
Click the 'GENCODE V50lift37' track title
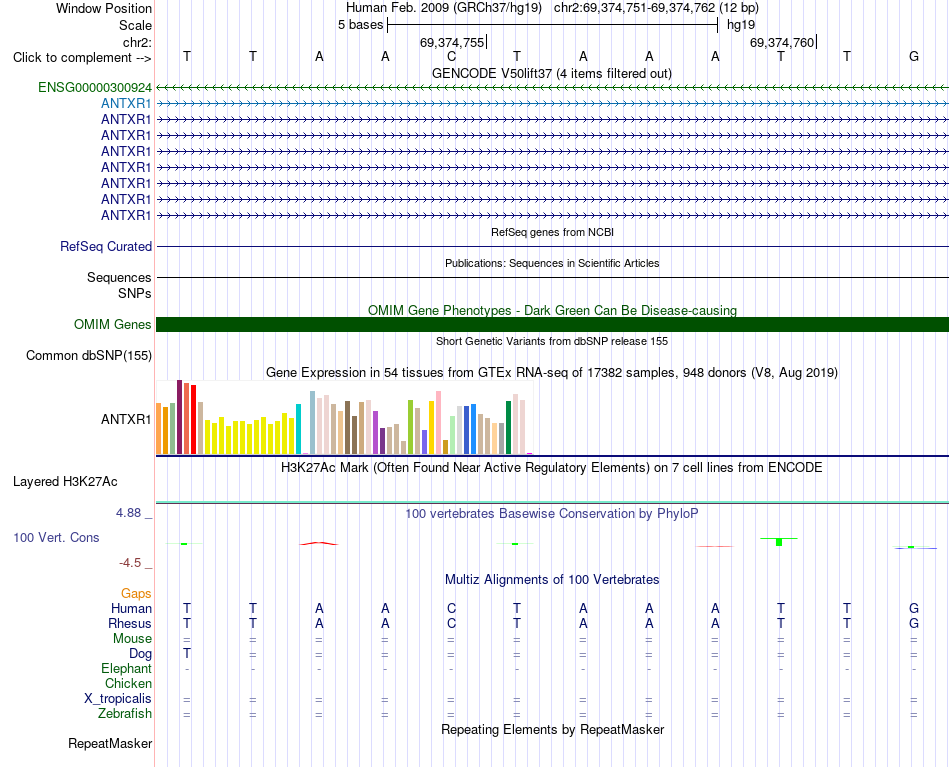click(492, 74)
